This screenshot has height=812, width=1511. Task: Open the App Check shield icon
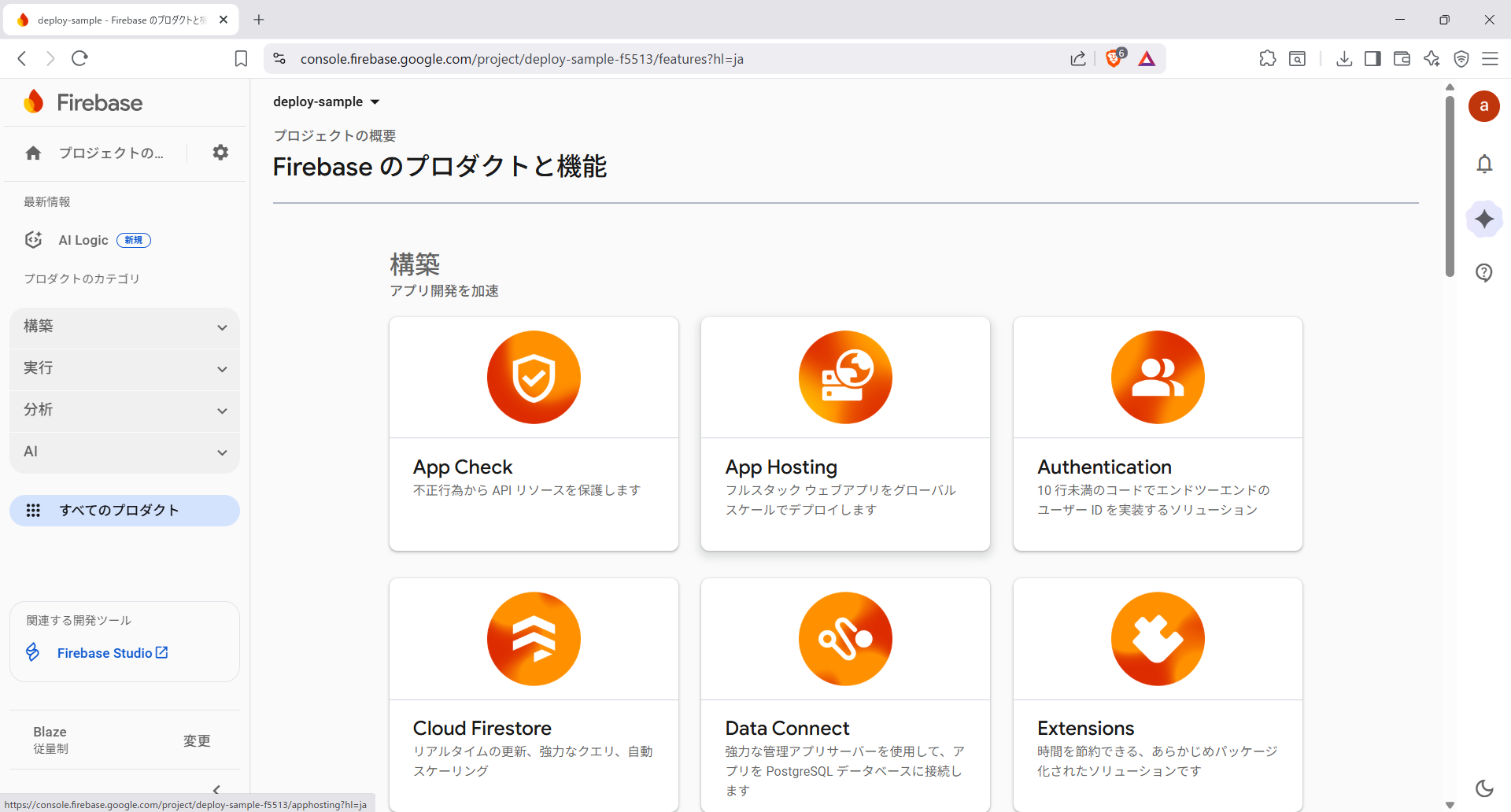click(534, 378)
